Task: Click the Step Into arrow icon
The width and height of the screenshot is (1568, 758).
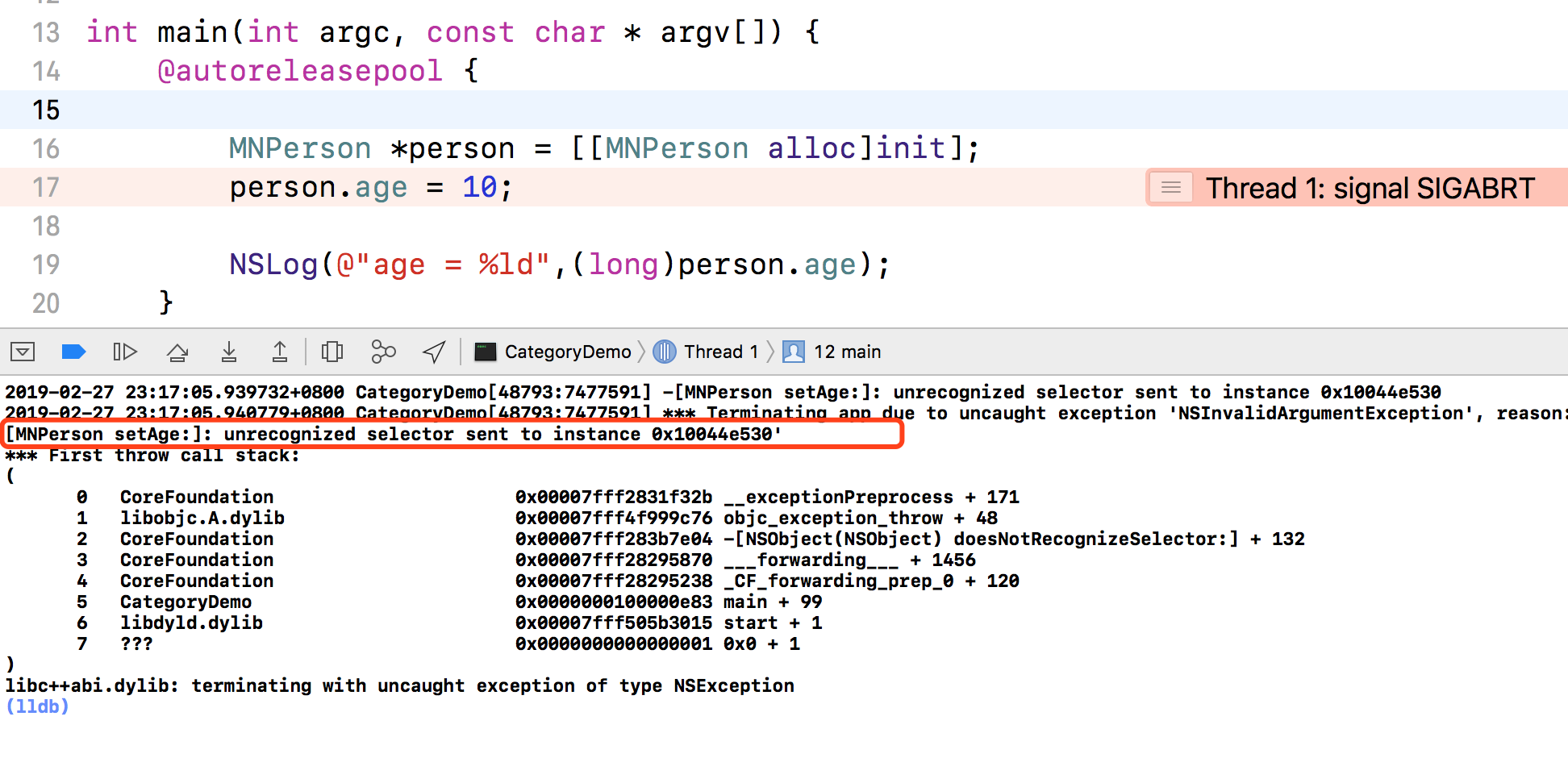Action: tap(229, 352)
